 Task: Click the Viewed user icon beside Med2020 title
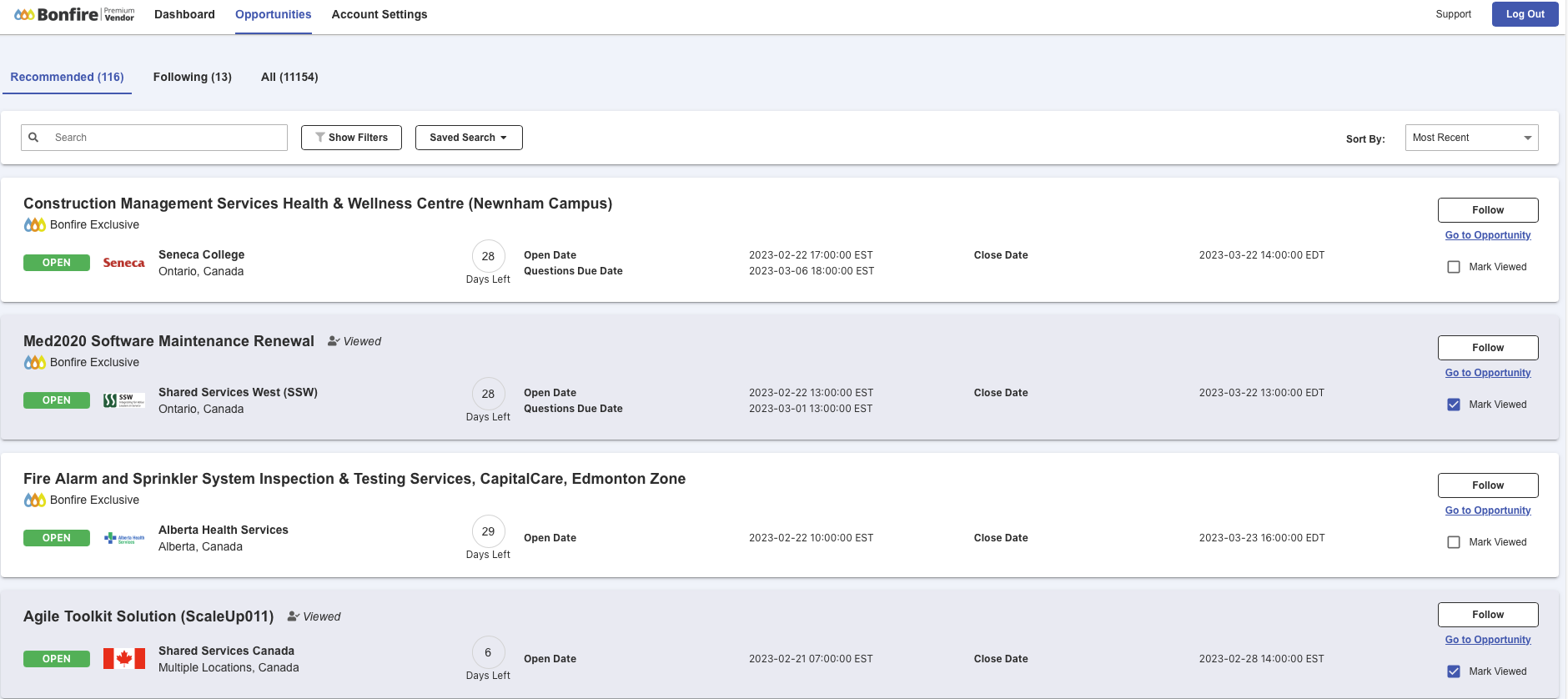pyautogui.click(x=334, y=341)
